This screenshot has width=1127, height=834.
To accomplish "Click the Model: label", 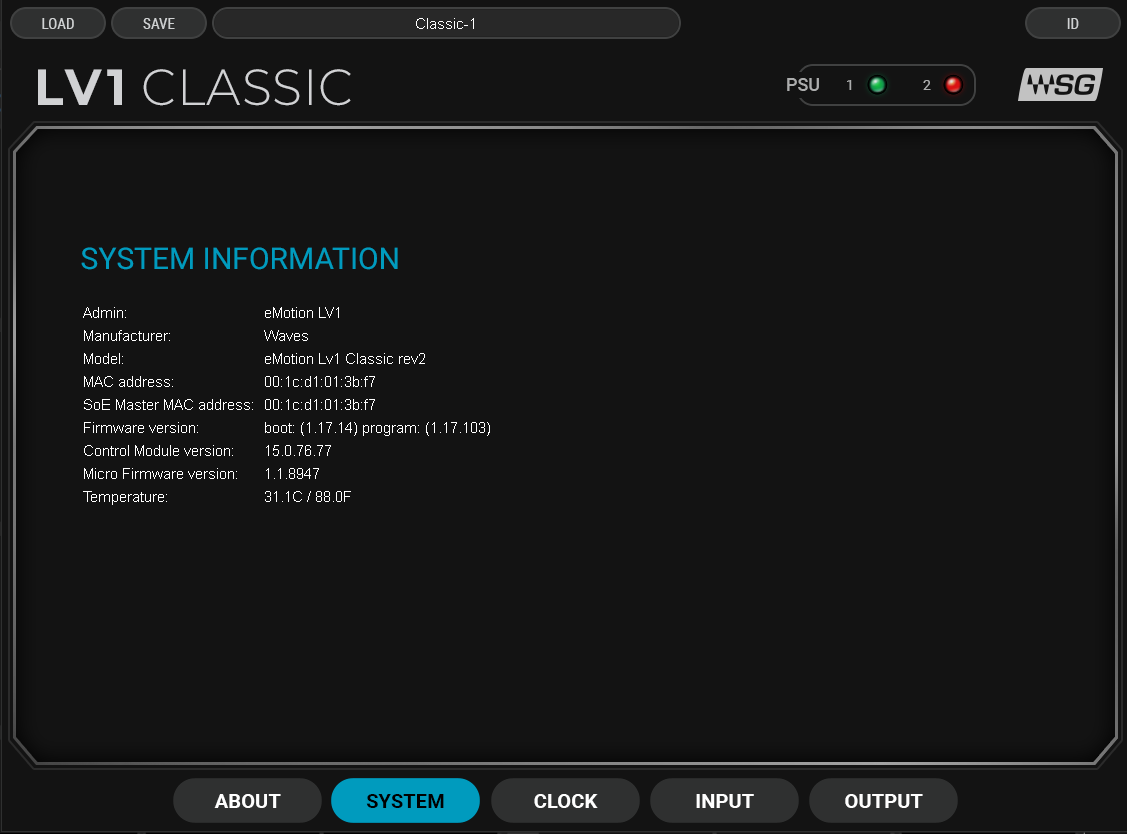I will 104,359.
